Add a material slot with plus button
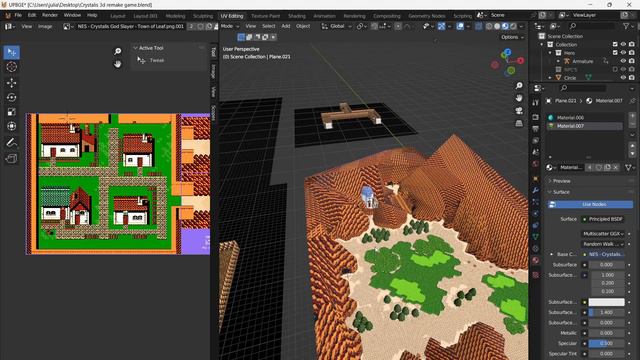640x360 pixels. [632, 117]
